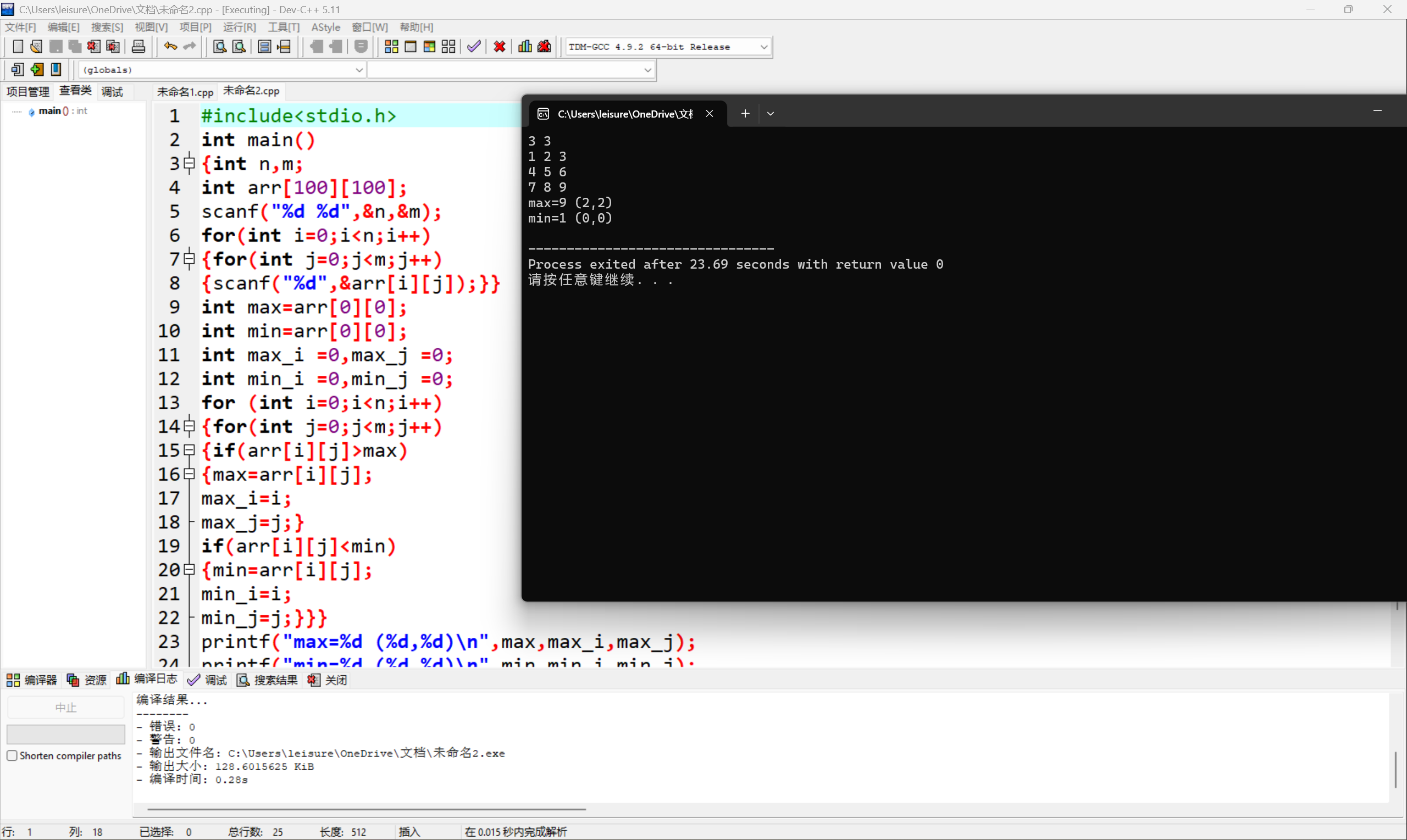Enable the Shorten compiler paths checkbox
The image size is (1407, 840).
[12, 755]
